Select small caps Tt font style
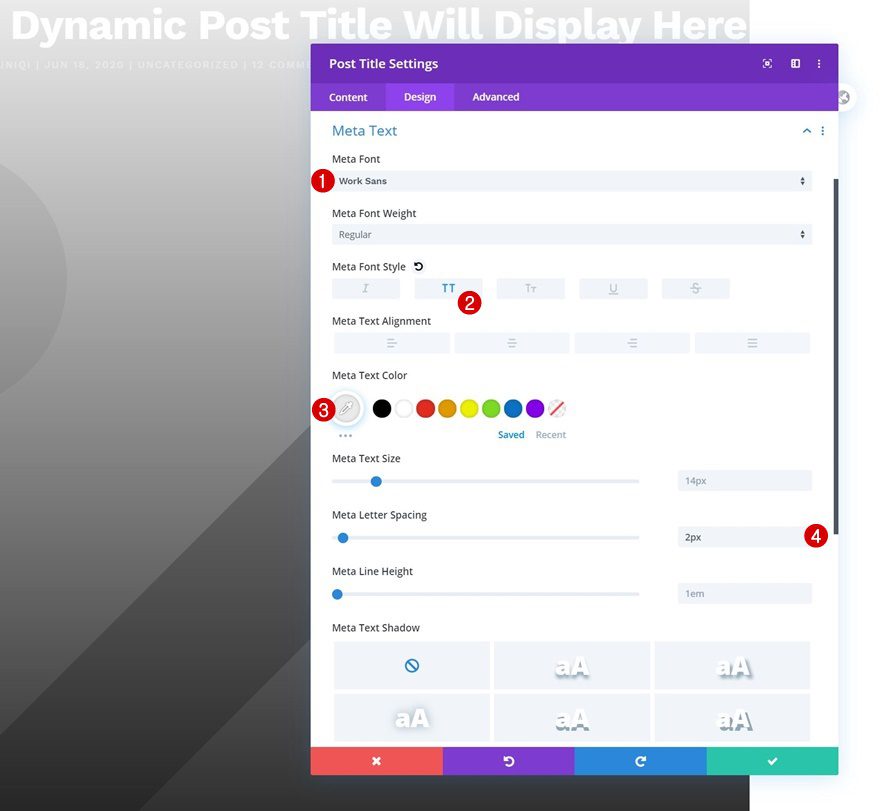The height and width of the screenshot is (811, 880). 530,287
